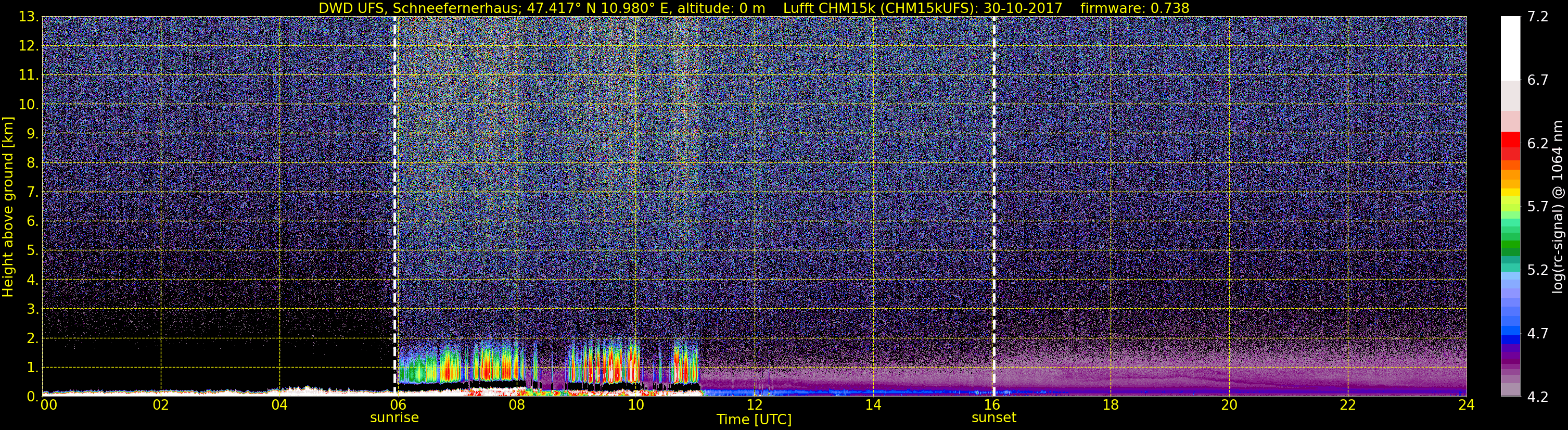Click the 'Lufft CHM15k (CHM15kUFS): 30-10-2017' title text

(x=923, y=8)
